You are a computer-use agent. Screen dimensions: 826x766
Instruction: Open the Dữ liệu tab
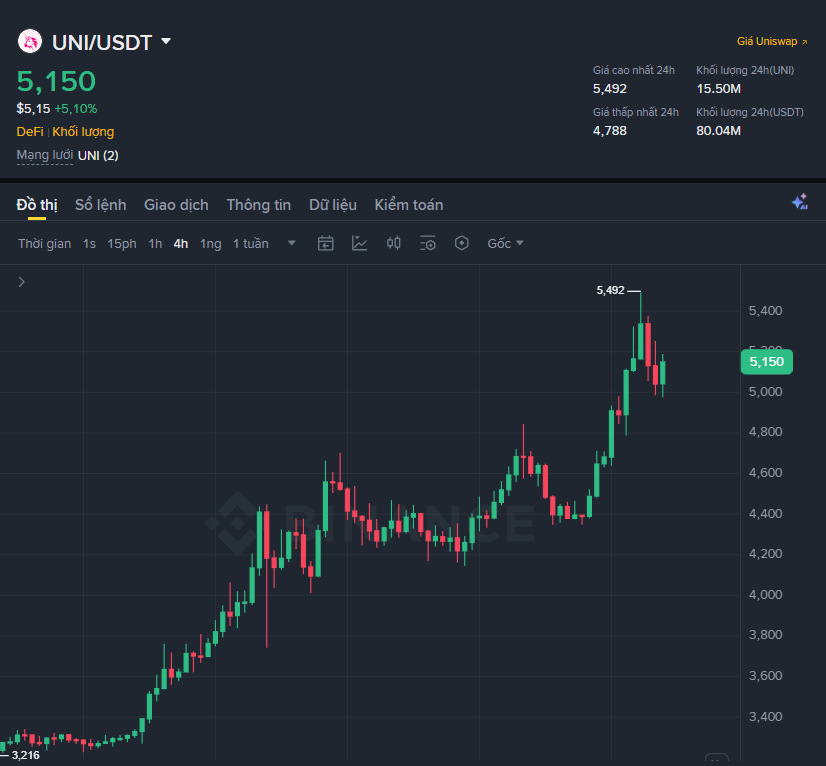pos(333,205)
